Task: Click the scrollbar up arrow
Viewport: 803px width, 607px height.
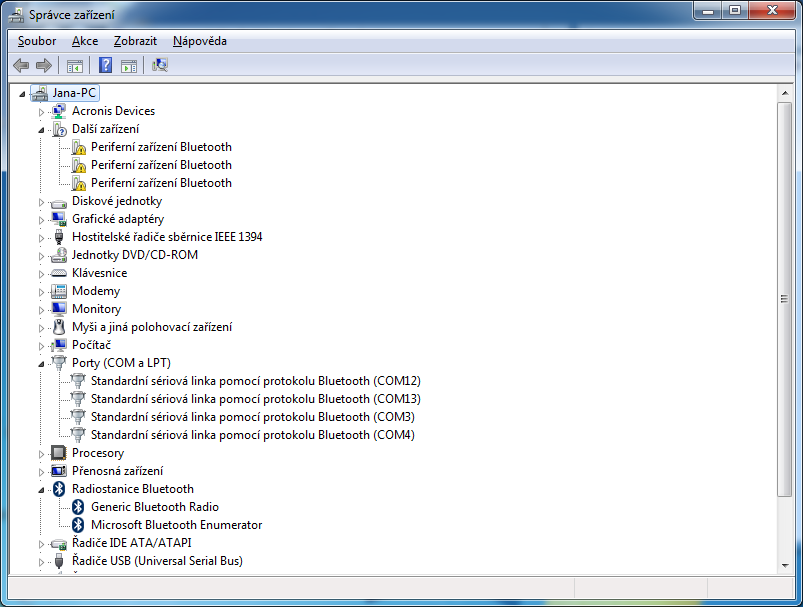Action: pyautogui.click(x=785, y=93)
